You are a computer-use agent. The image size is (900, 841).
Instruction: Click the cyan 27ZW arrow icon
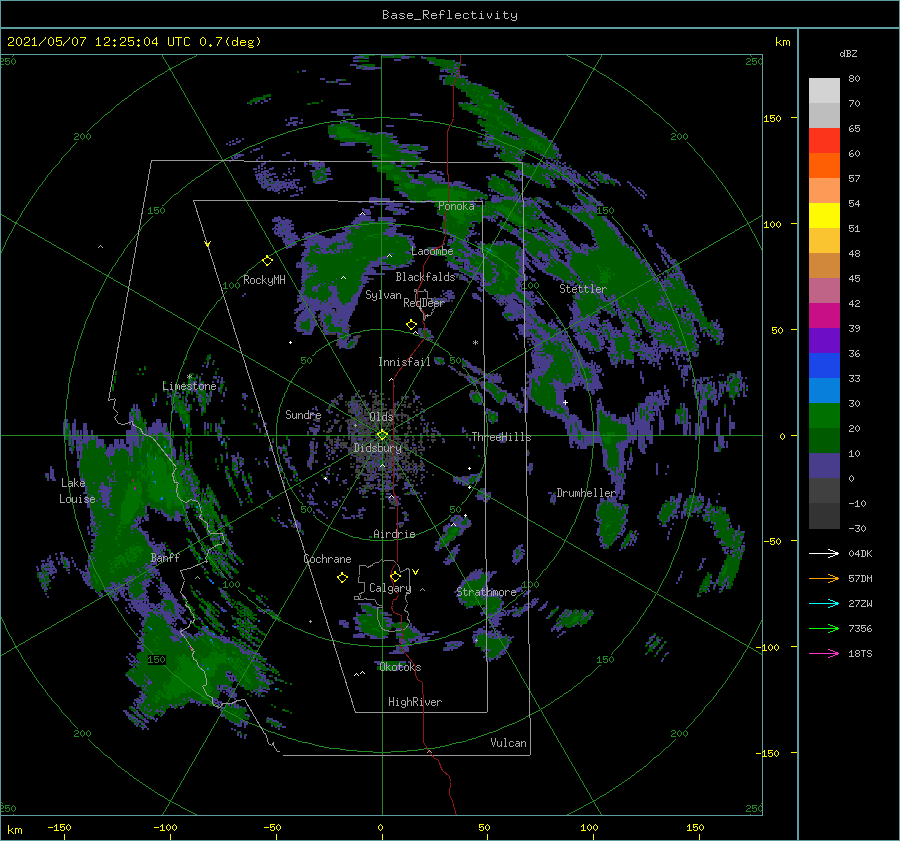[x=824, y=603]
